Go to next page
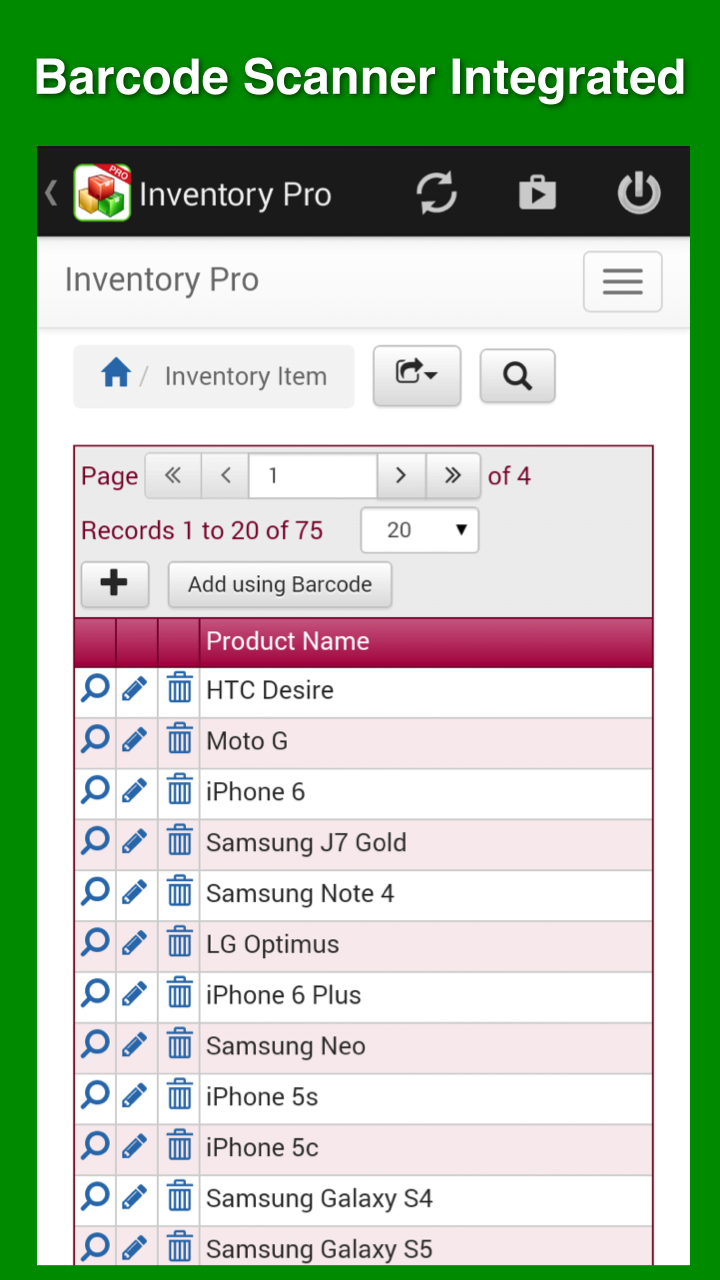This screenshot has height=1280, width=720. click(401, 476)
